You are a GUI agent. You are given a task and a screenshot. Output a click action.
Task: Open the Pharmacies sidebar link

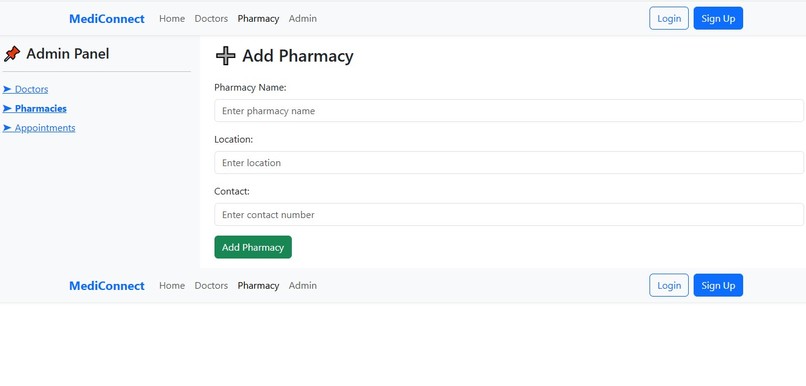point(35,108)
